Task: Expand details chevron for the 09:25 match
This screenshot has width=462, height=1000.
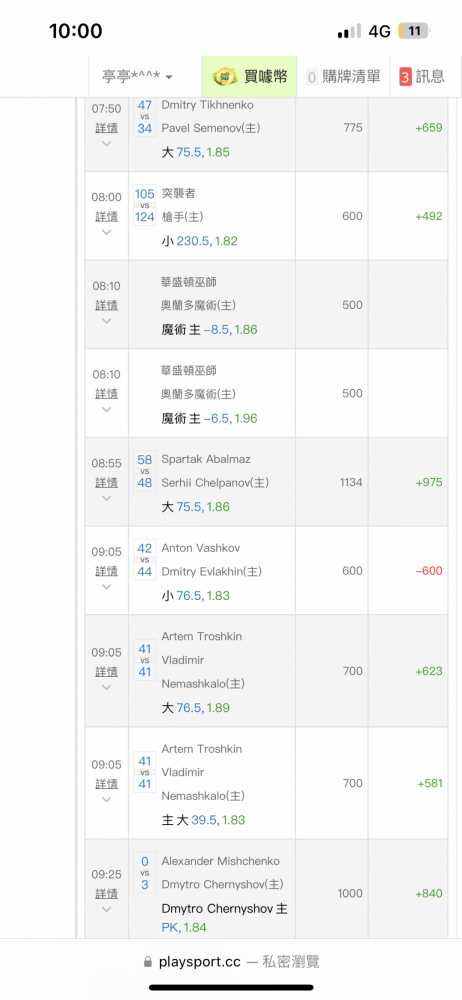Action: pyautogui.click(x=107, y=909)
